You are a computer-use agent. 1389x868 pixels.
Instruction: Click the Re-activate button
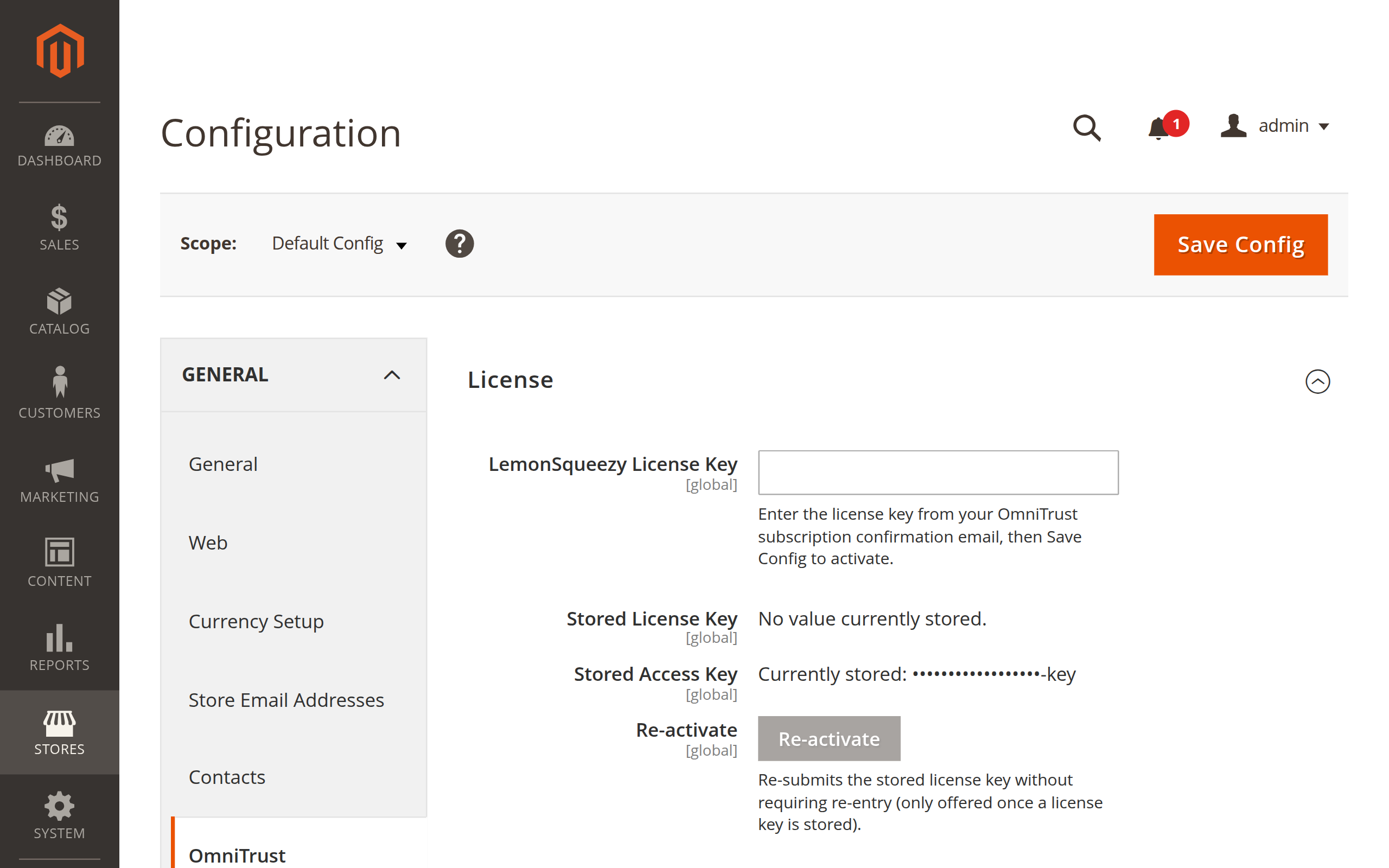(829, 739)
